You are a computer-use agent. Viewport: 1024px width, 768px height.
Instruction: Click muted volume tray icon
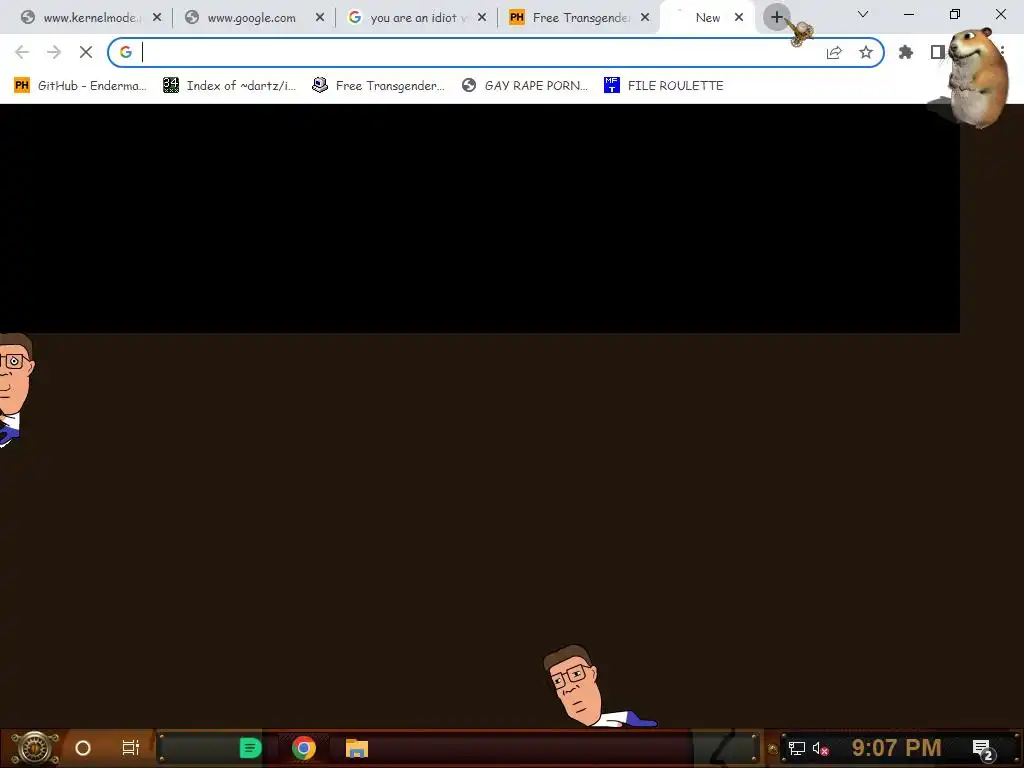pyautogui.click(x=820, y=748)
